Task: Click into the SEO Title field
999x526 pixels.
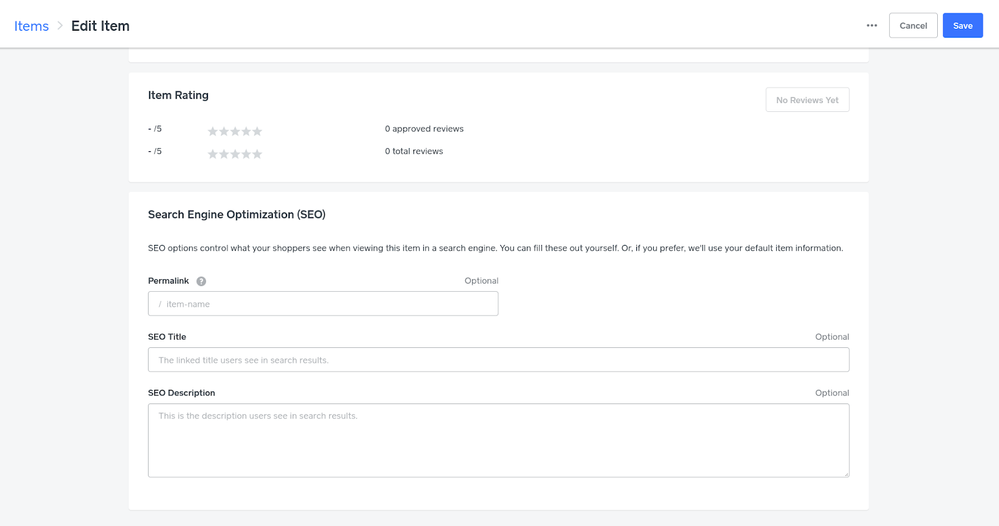Action: coord(498,360)
